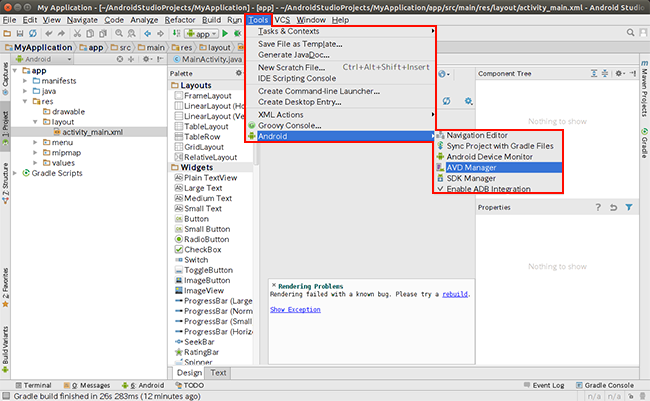This screenshot has width=650, height=401.
Task: Expand the java folder
Action: point(25,91)
